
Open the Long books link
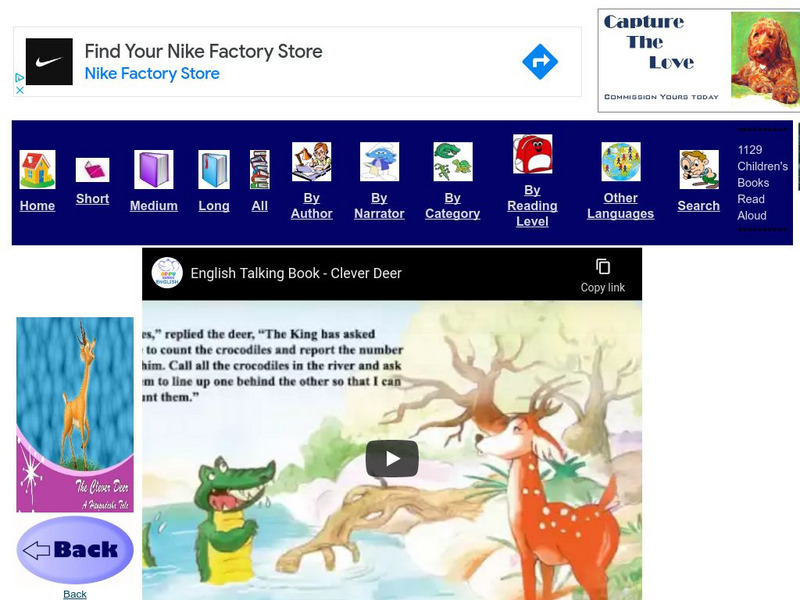[x=214, y=206]
